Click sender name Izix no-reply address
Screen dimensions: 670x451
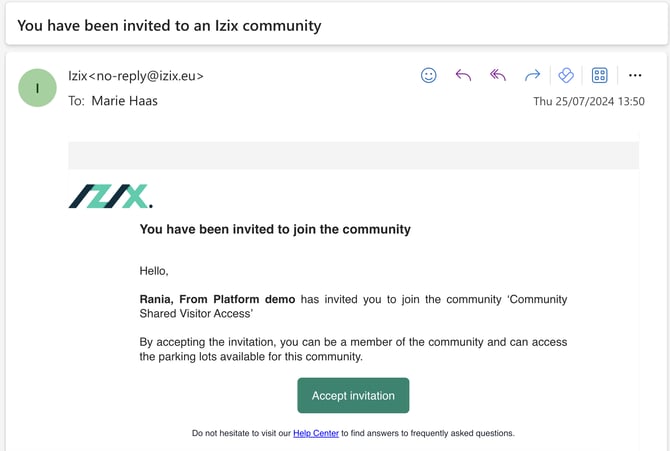[x=136, y=76]
